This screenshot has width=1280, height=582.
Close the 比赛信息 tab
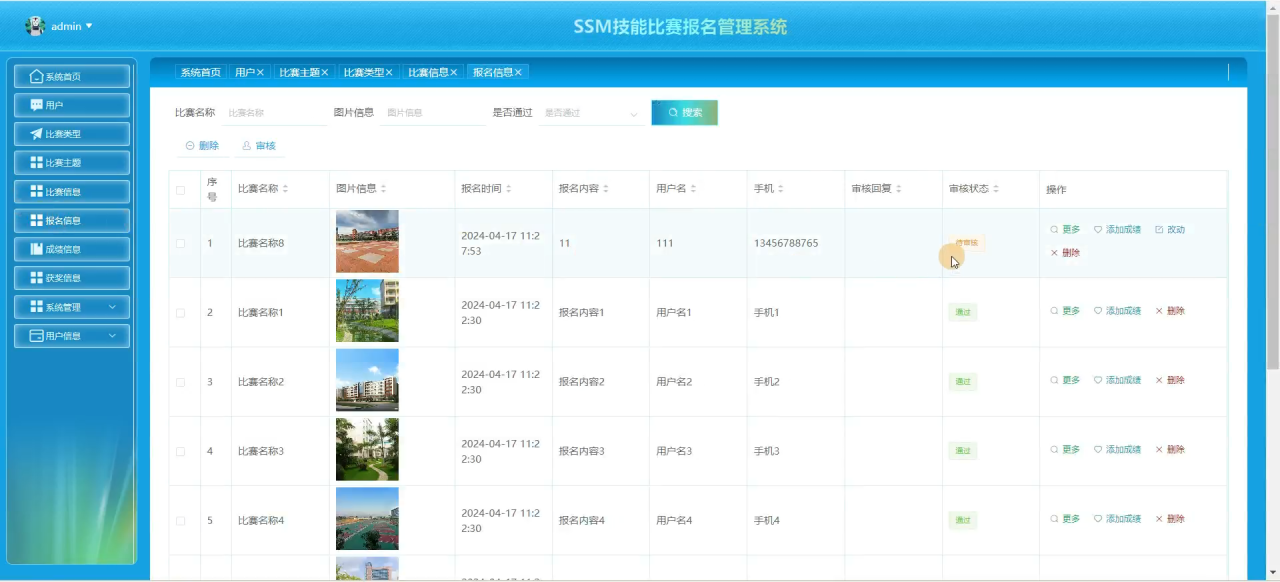(x=453, y=72)
